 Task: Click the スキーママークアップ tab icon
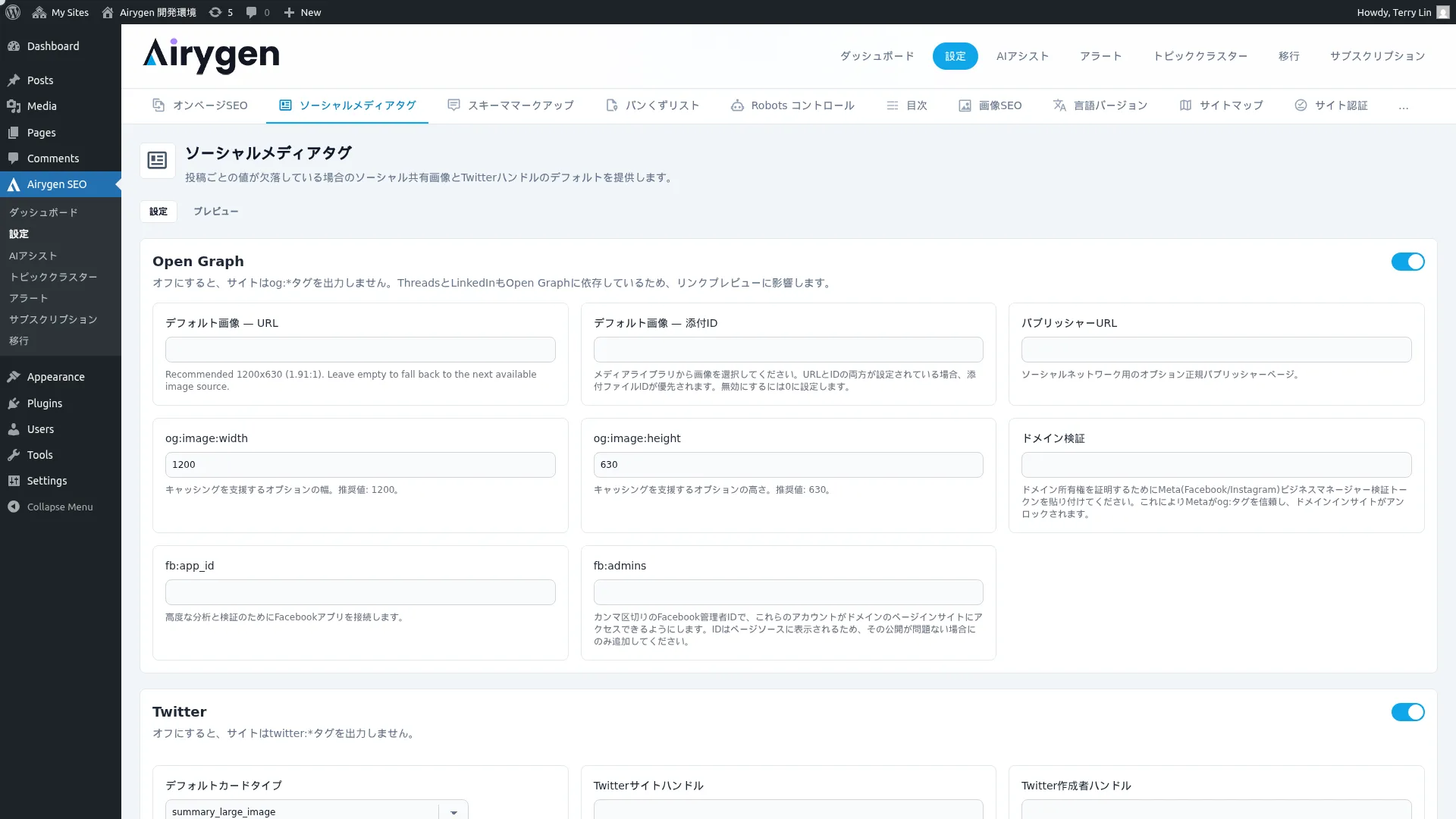click(453, 105)
